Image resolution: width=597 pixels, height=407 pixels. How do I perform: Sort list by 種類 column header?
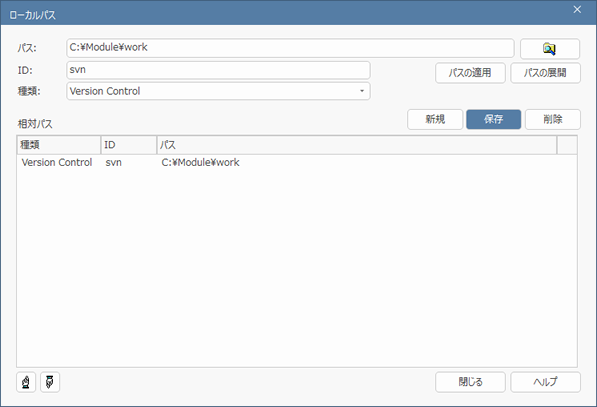coord(59,145)
